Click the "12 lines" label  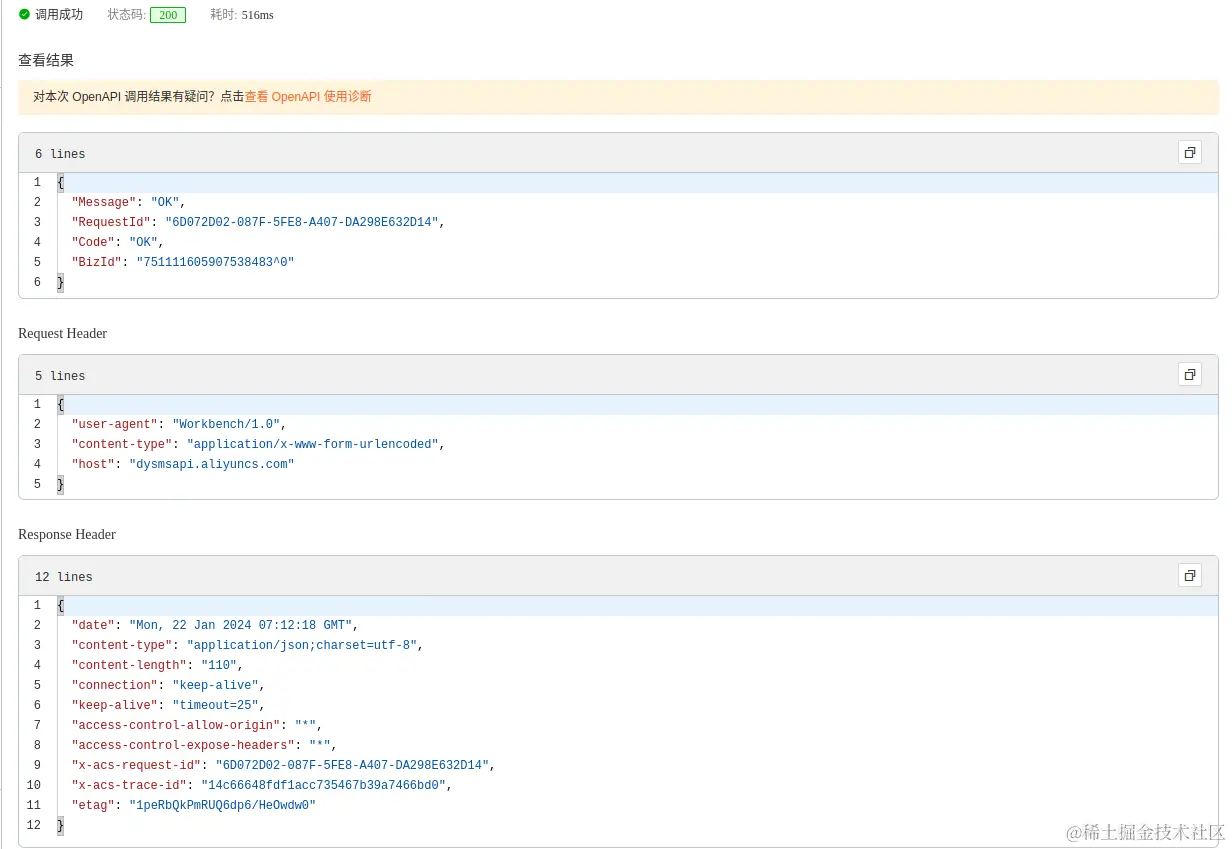(64, 577)
